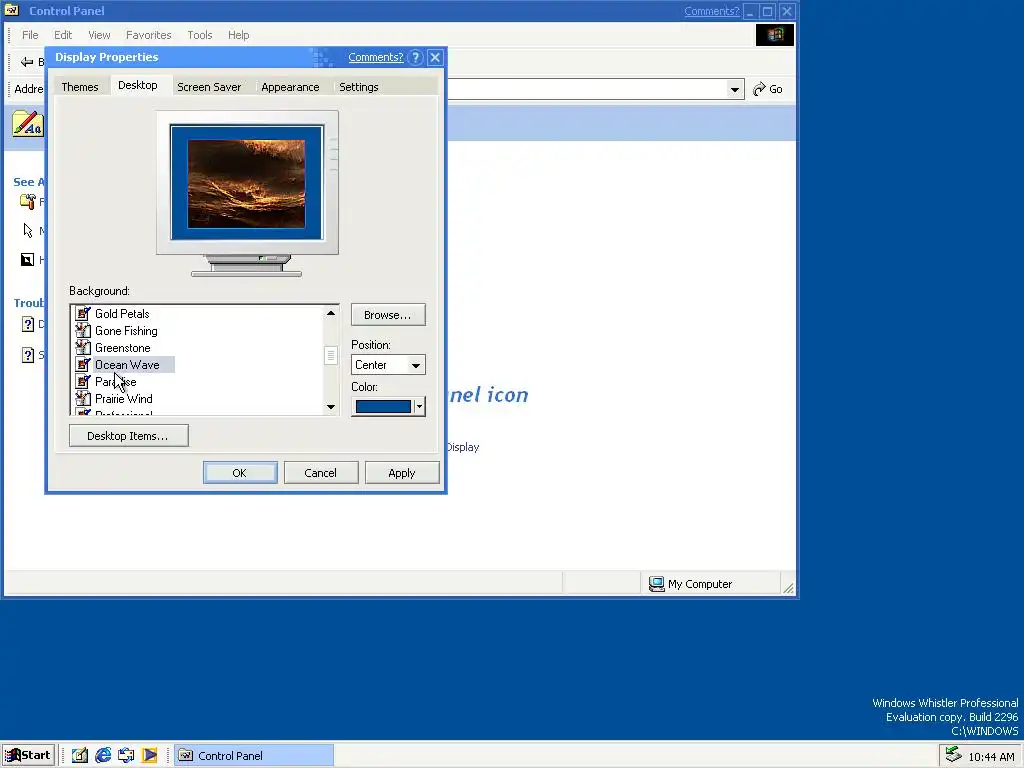Click the notepad quick launch icon
The width and height of the screenshot is (1024, 768).
pyautogui.click(x=80, y=756)
